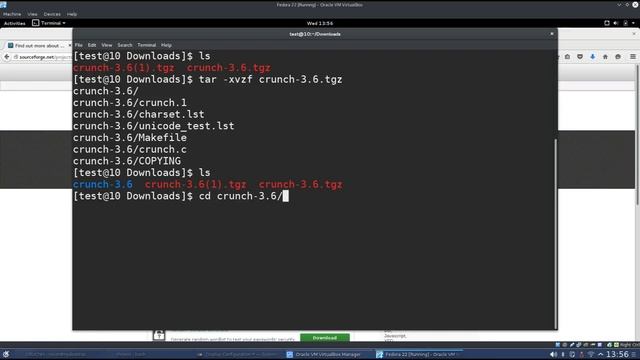Click the terminal window vertical scrollbar
The height and width of the screenshot is (360, 640).
coord(556,233)
